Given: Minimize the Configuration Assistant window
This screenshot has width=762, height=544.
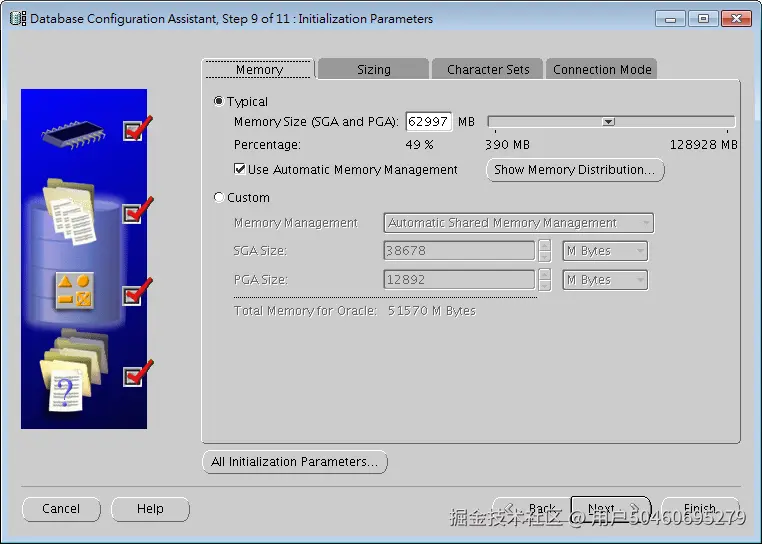Looking at the screenshot, I should click(x=671, y=19).
